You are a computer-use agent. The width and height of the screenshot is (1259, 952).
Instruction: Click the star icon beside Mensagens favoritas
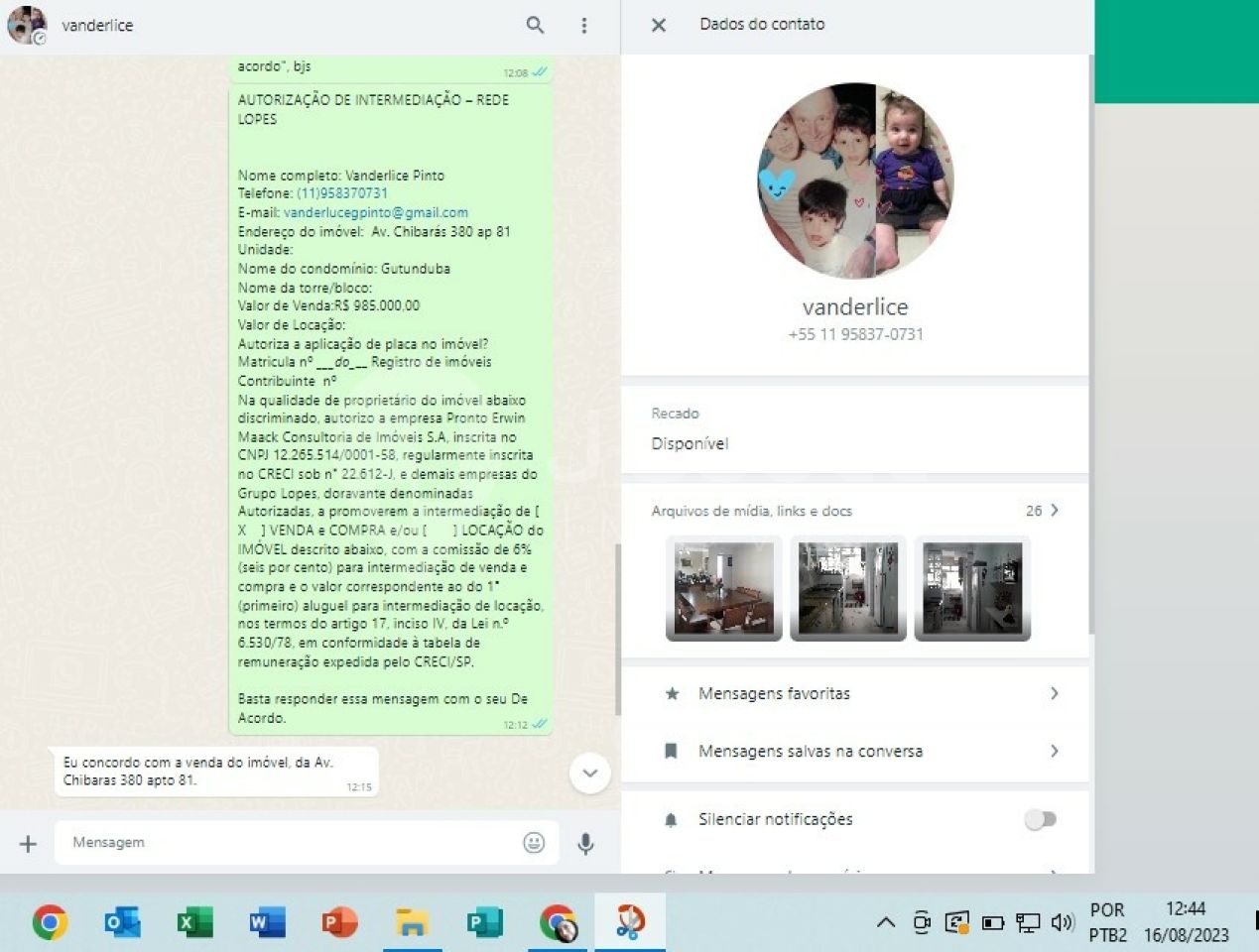point(672,693)
